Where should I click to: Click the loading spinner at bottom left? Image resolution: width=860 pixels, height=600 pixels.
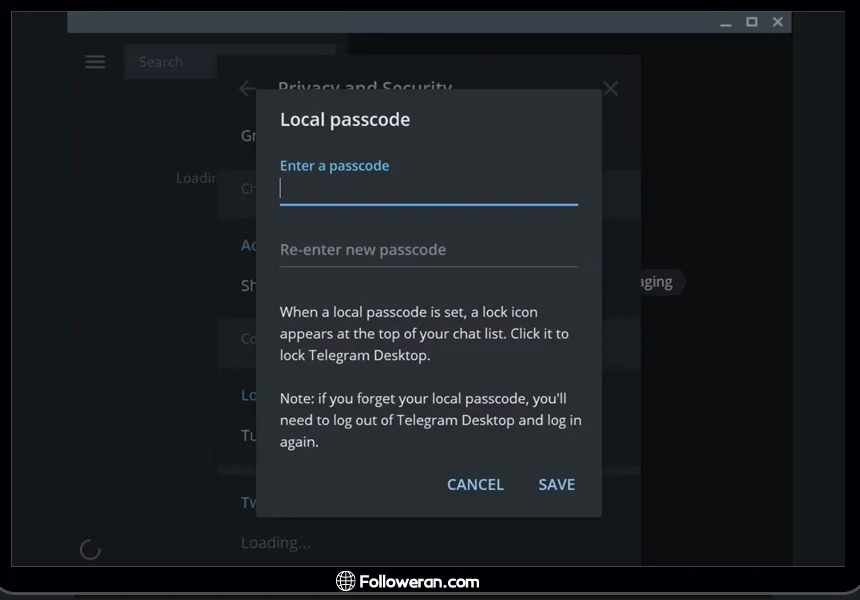[x=90, y=549]
